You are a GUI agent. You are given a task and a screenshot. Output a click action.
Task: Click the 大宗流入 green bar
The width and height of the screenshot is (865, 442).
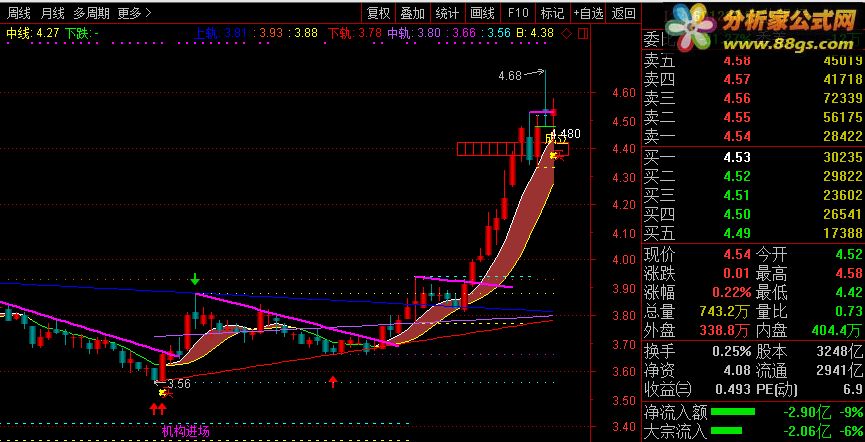tap(727, 430)
